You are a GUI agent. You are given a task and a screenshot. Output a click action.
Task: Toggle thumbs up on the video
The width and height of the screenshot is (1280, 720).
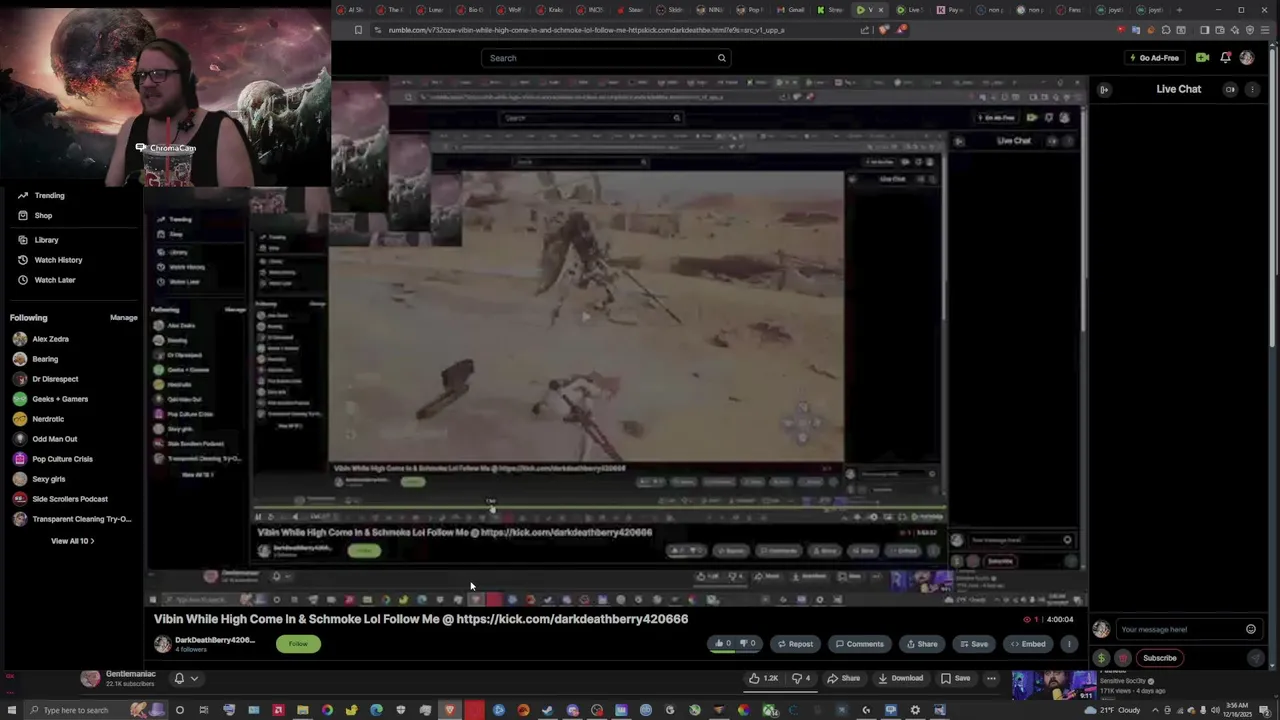pos(722,644)
